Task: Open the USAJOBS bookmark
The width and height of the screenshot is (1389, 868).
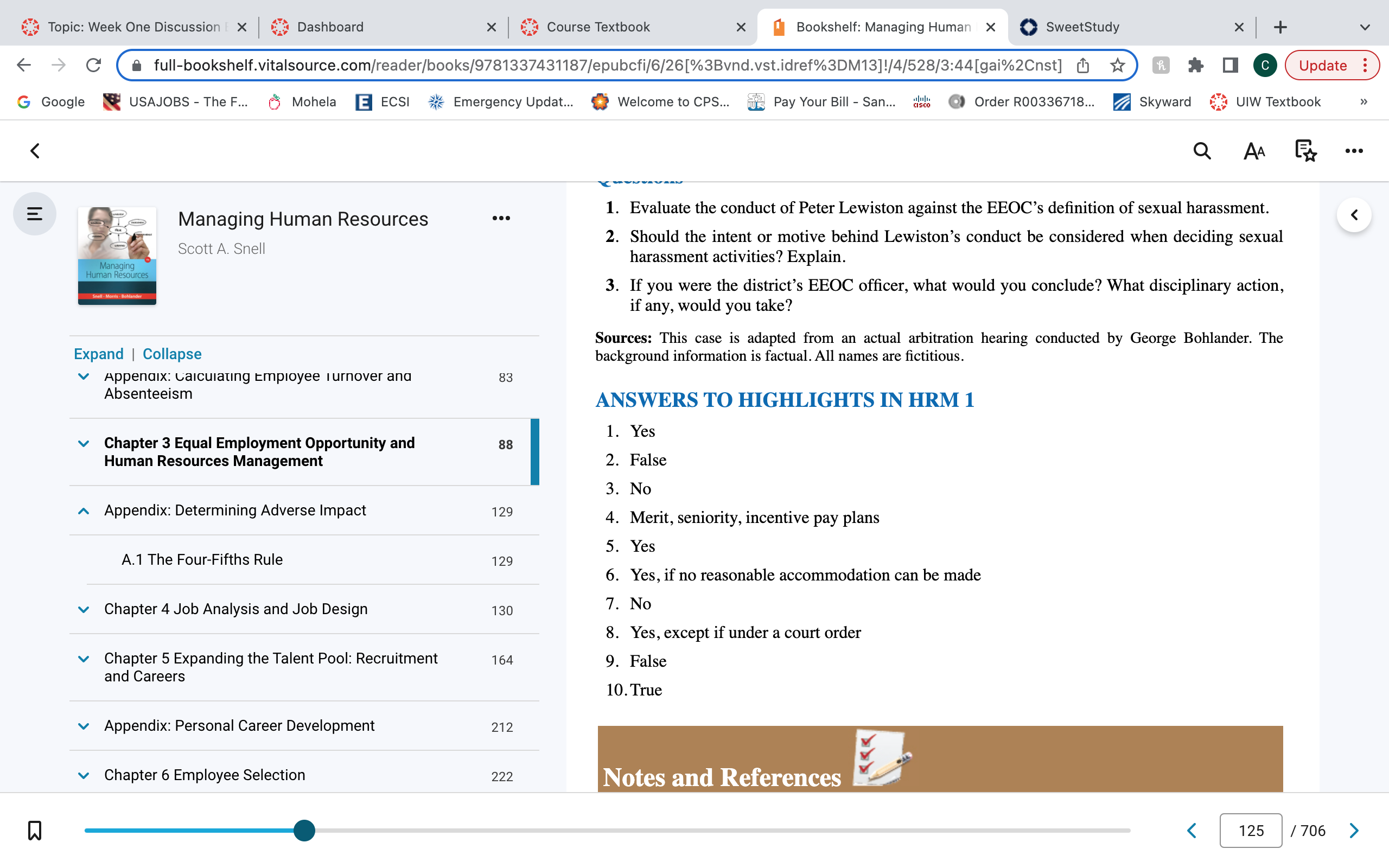Action: (175, 101)
